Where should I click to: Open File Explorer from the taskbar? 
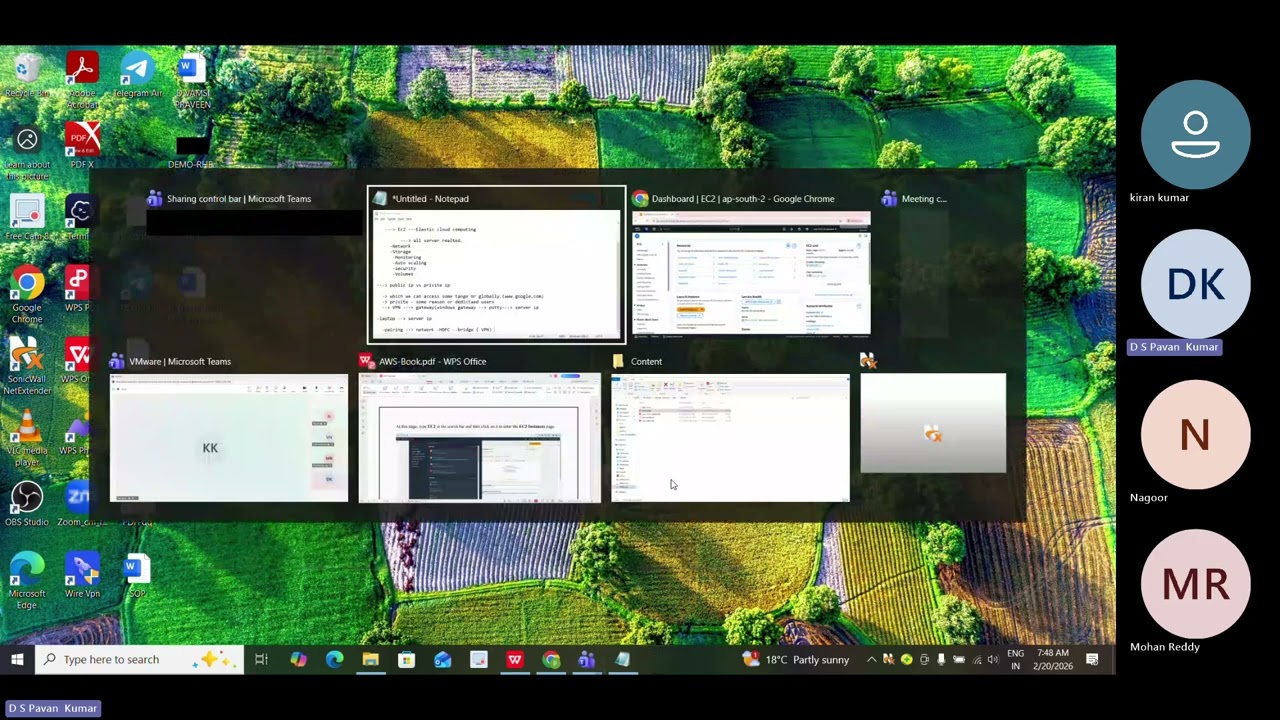(x=370, y=659)
